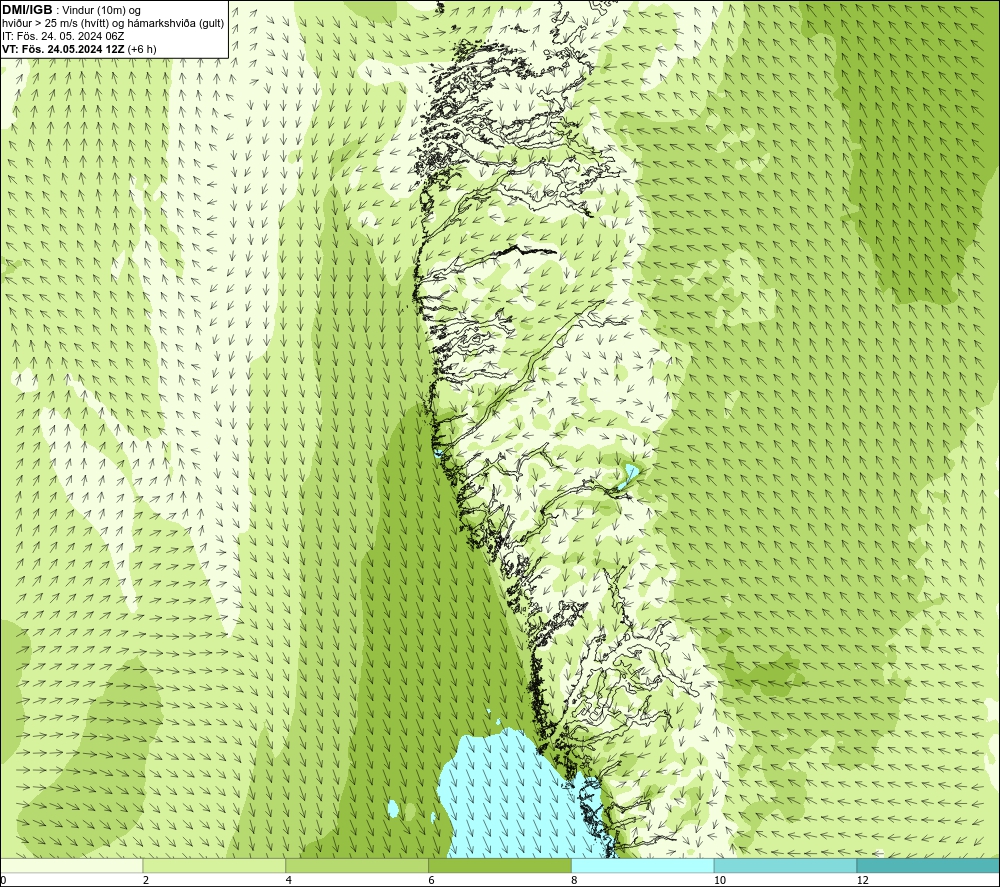Click the scale label "10"
1000x887 pixels.
click(720, 880)
